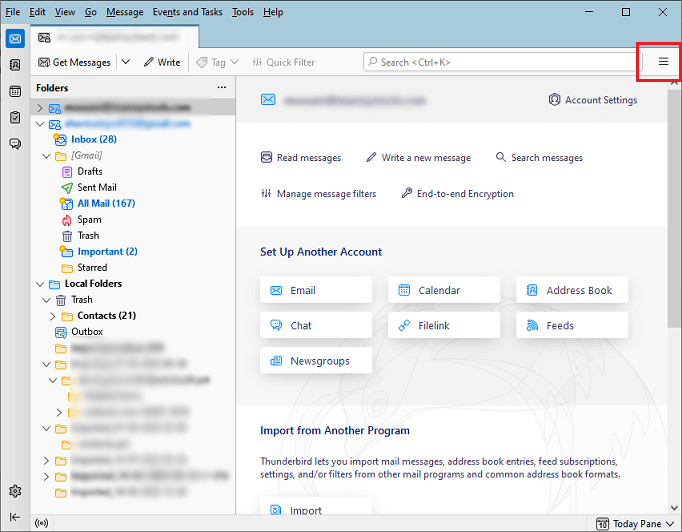This screenshot has width=682, height=532.
Task: Toggle the Quick Filter bar
Action: coord(283,62)
